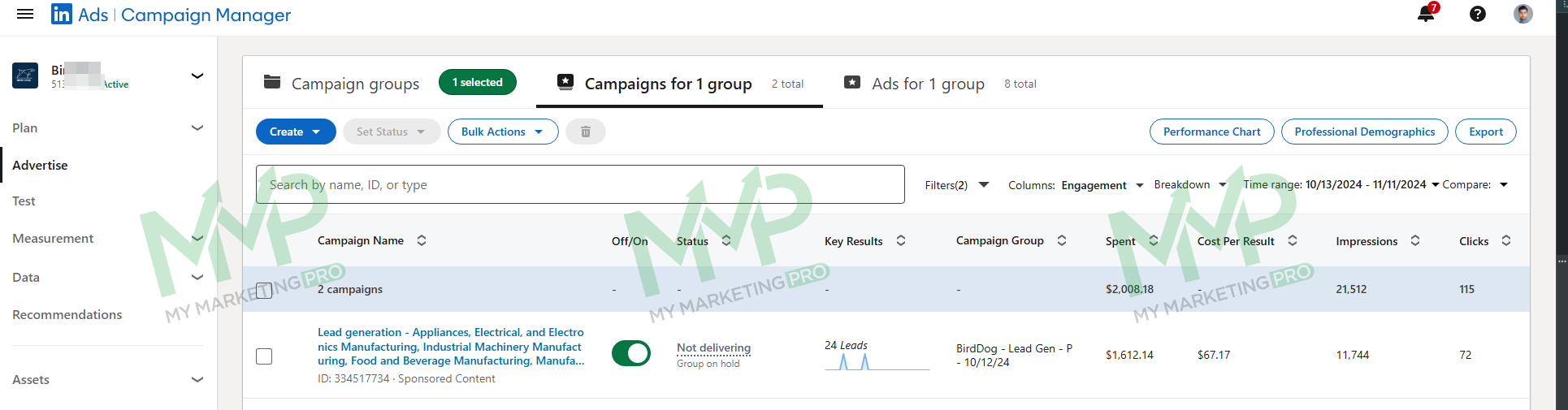The image size is (1568, 410).
Task: Click the Campaign groups folder icon
Action: click(272, 82)
